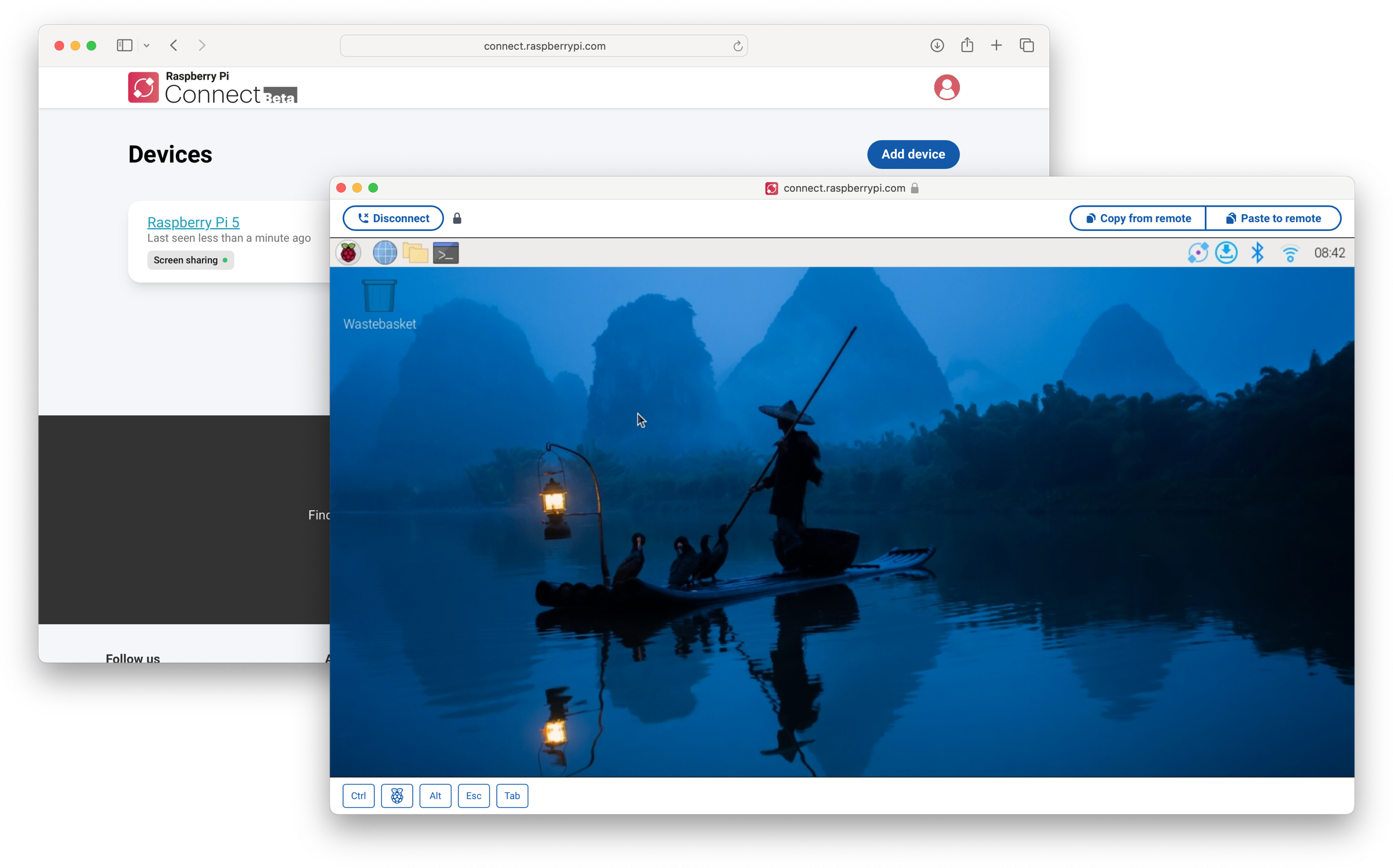Open the Bluetooth tray menu
The width and height of the screenshot is (1393, 868).
point(1257,253)
